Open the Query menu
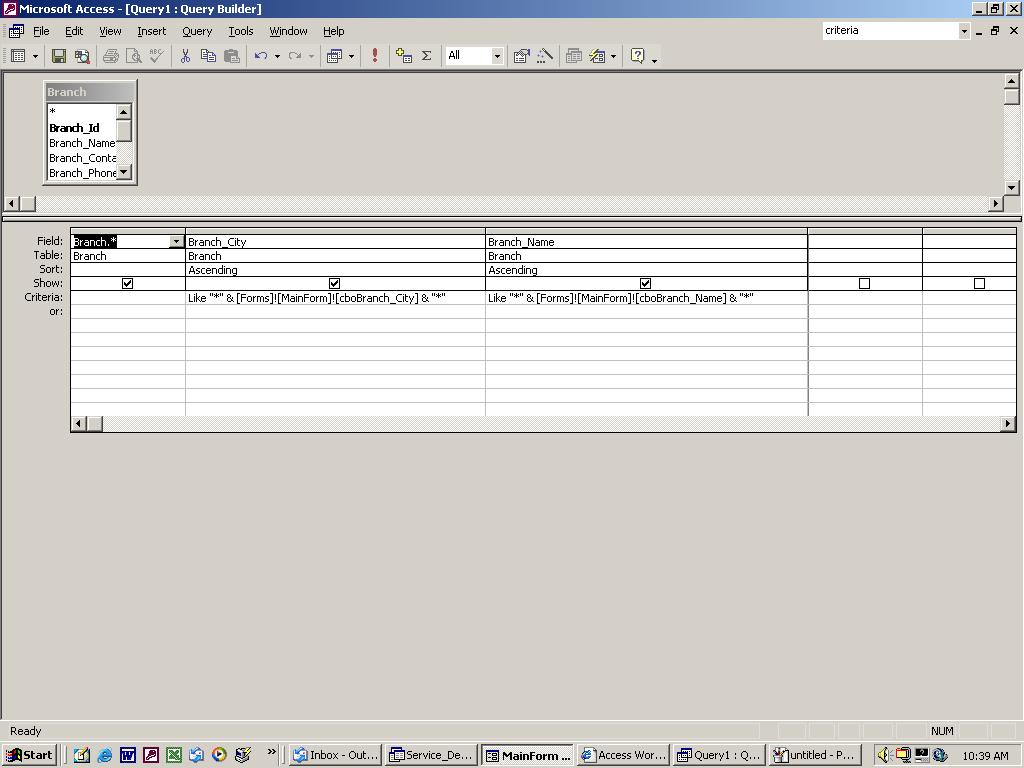This screenshot has height=768, width=1024. [x=197, y=31]
